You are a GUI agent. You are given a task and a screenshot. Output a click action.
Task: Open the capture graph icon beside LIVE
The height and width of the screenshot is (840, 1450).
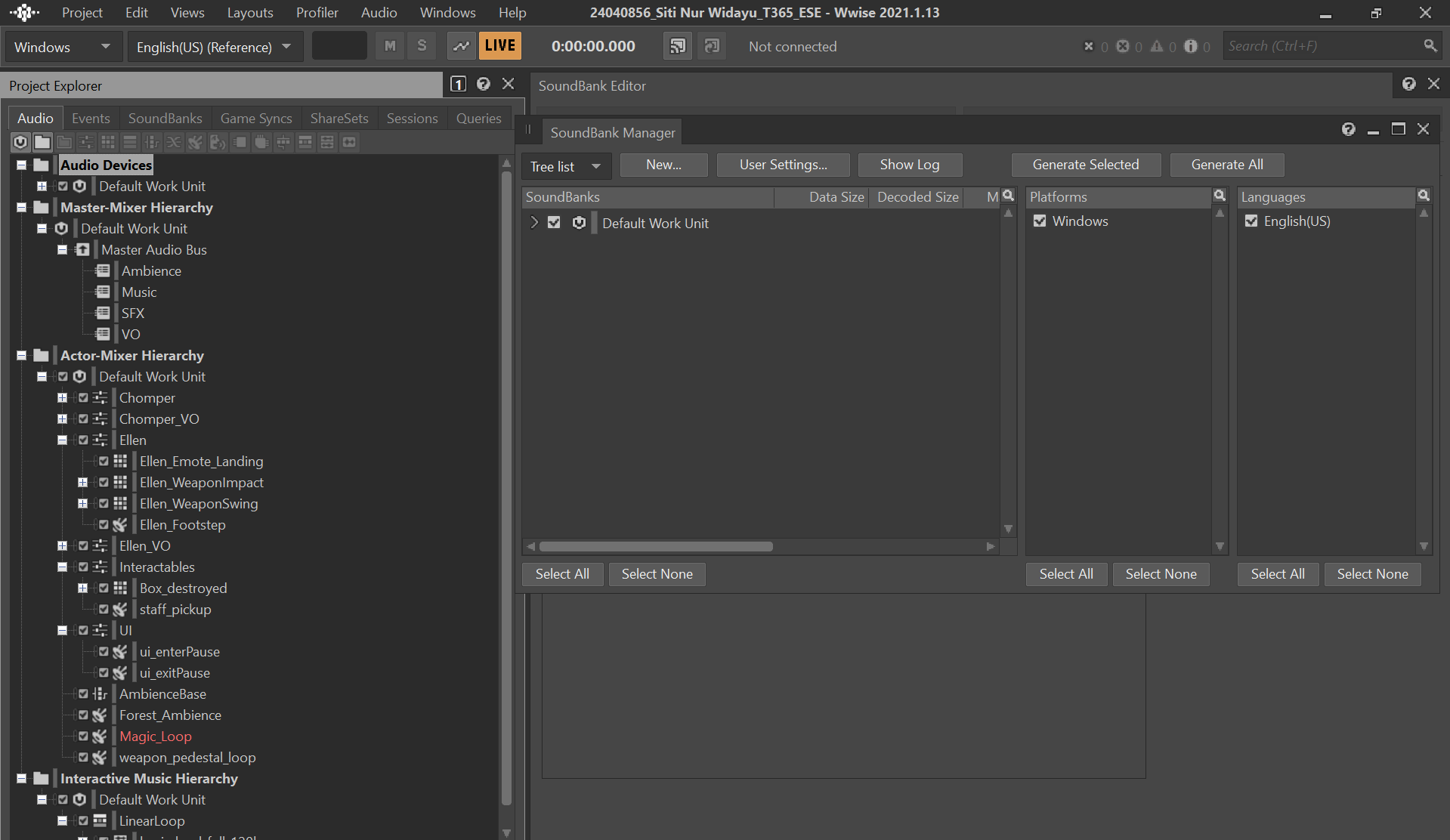pos(460,46)
